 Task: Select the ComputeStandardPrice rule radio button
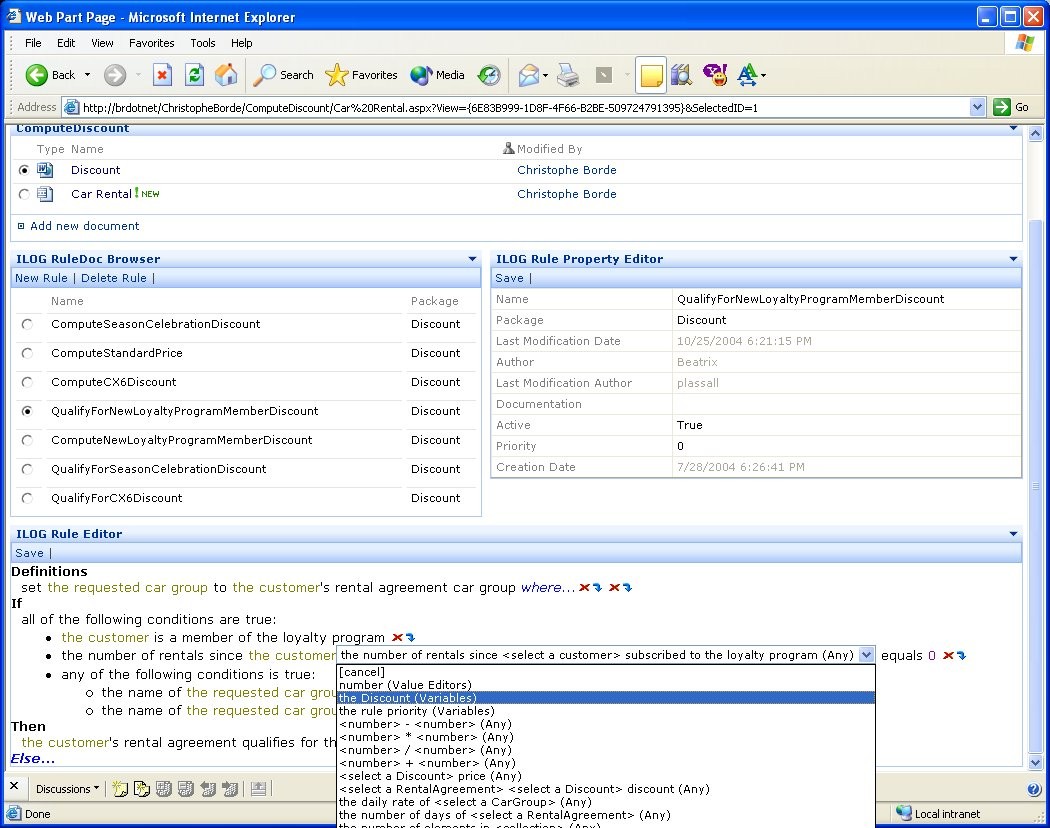point(27,353)
